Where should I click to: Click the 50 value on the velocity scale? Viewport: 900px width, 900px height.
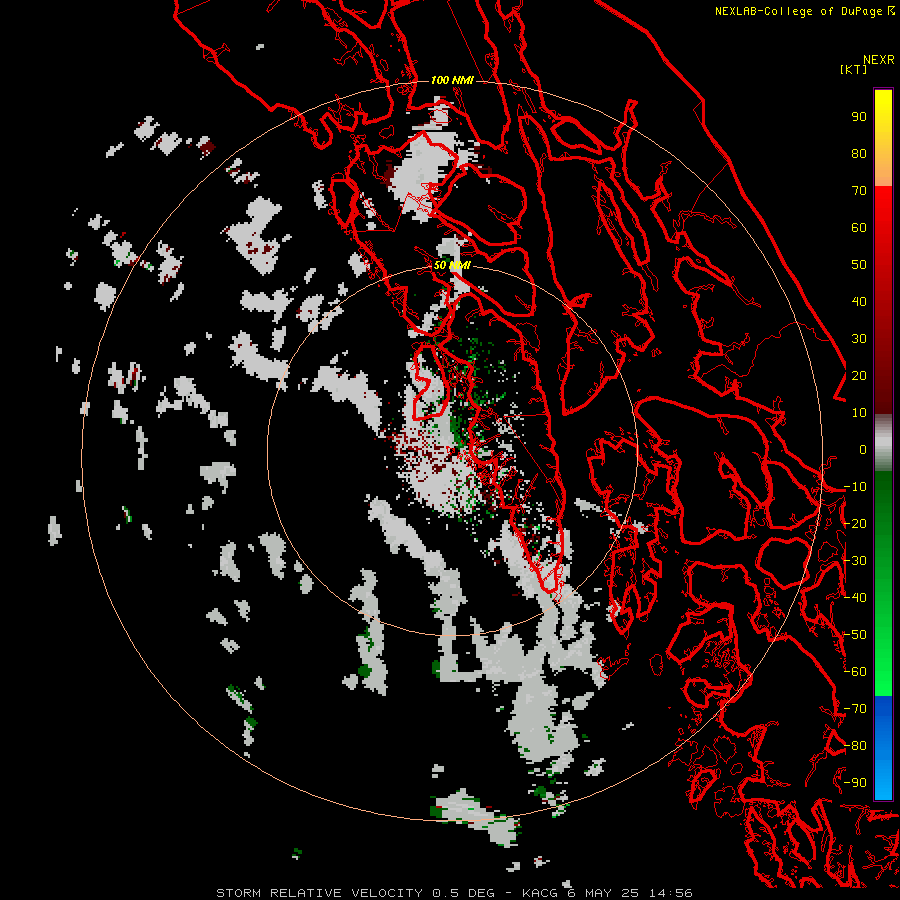pos(859,265)
